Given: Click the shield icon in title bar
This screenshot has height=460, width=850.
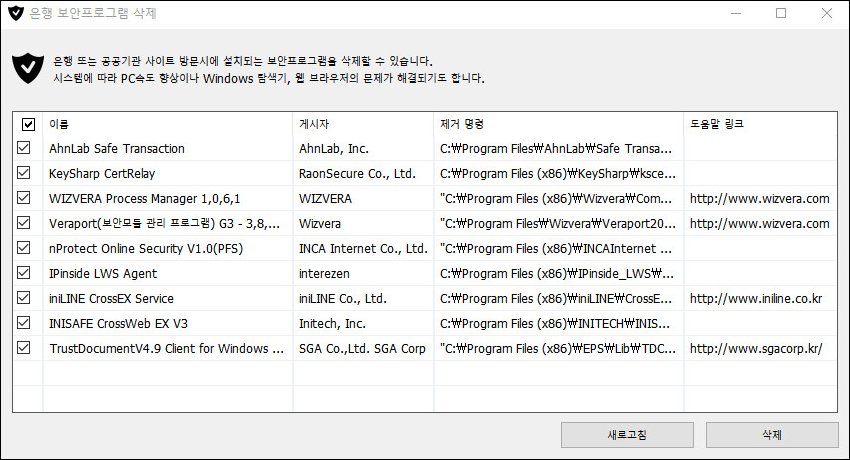Looking at the screenshot, I should (16, 13).
